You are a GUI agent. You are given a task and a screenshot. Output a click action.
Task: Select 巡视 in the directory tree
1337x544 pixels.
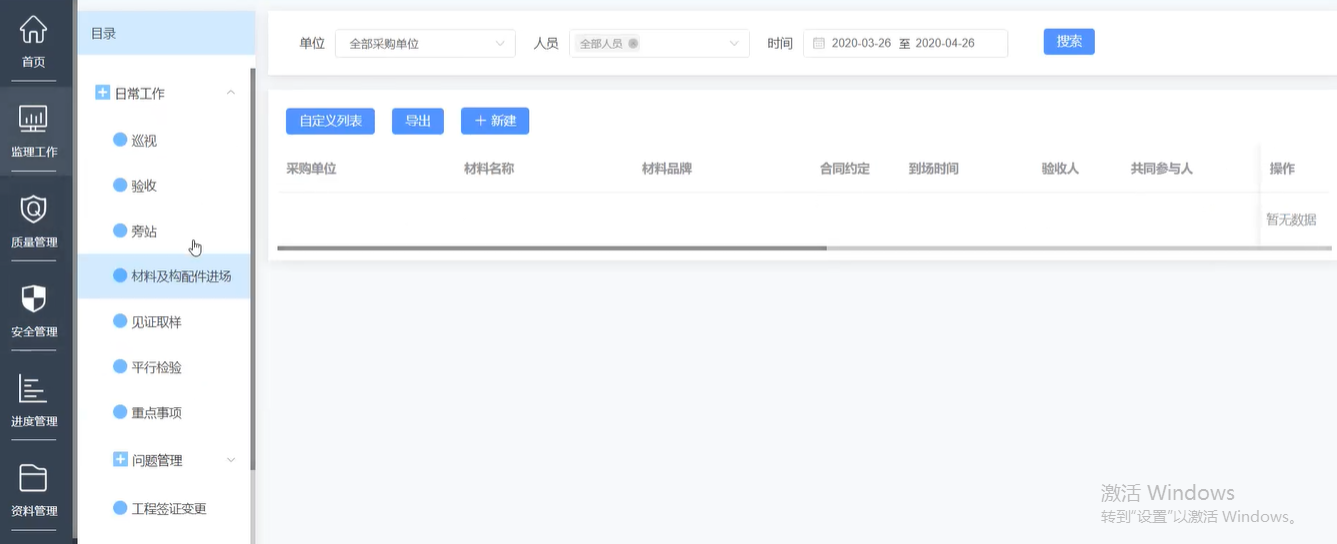[144, 140]
